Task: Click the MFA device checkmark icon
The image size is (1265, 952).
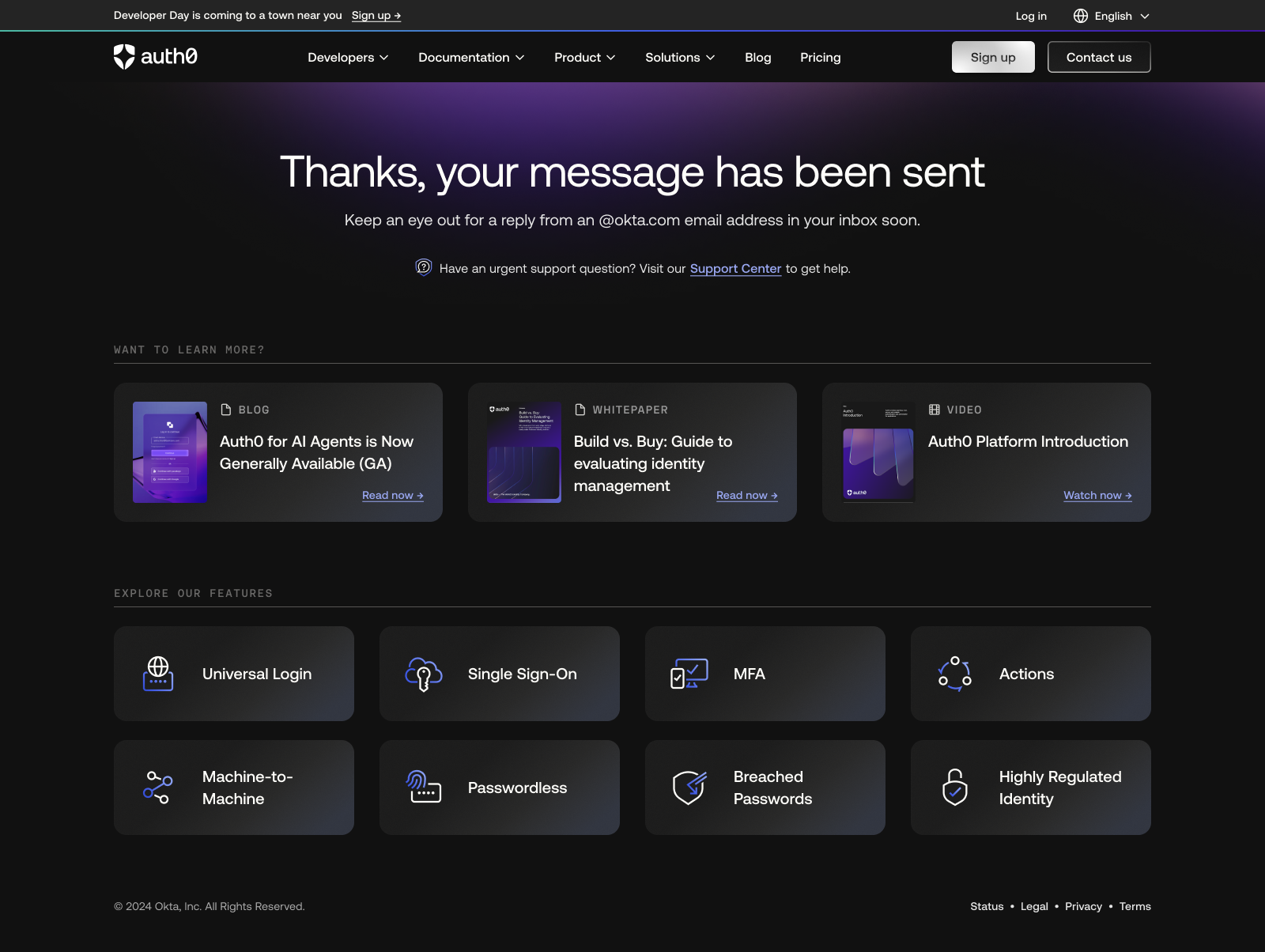Action: point(689,674)
